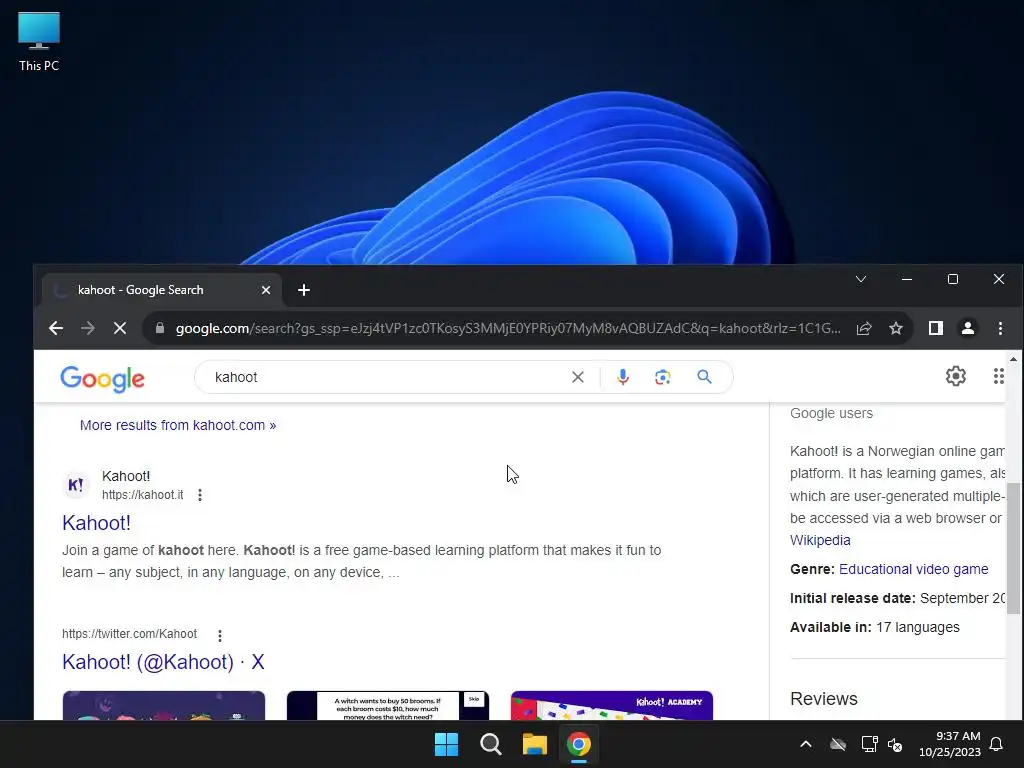
Task: Open the notifications bell
Action: tap(997, 744)
